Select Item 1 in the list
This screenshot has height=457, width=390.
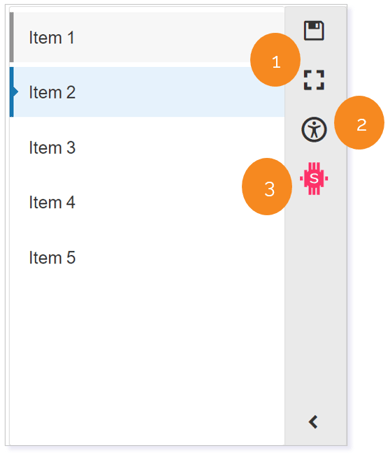52,37
